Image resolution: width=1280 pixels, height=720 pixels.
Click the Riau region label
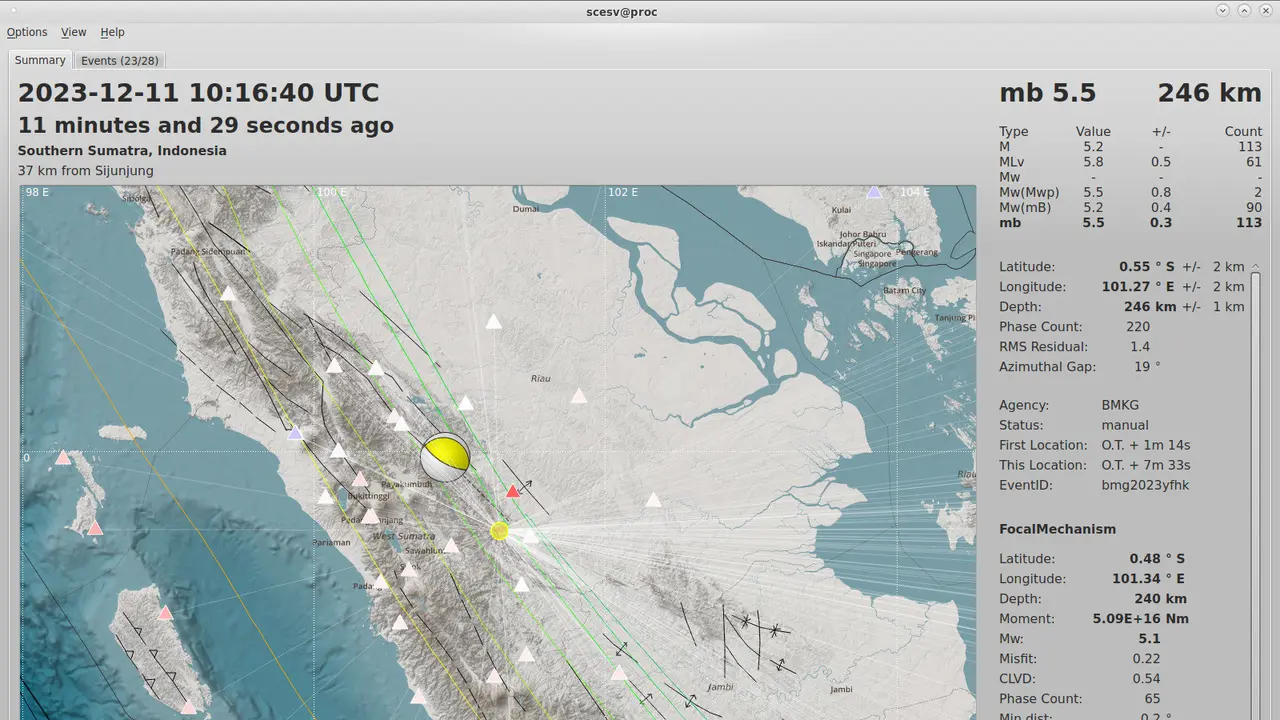(x=541, y=379)
